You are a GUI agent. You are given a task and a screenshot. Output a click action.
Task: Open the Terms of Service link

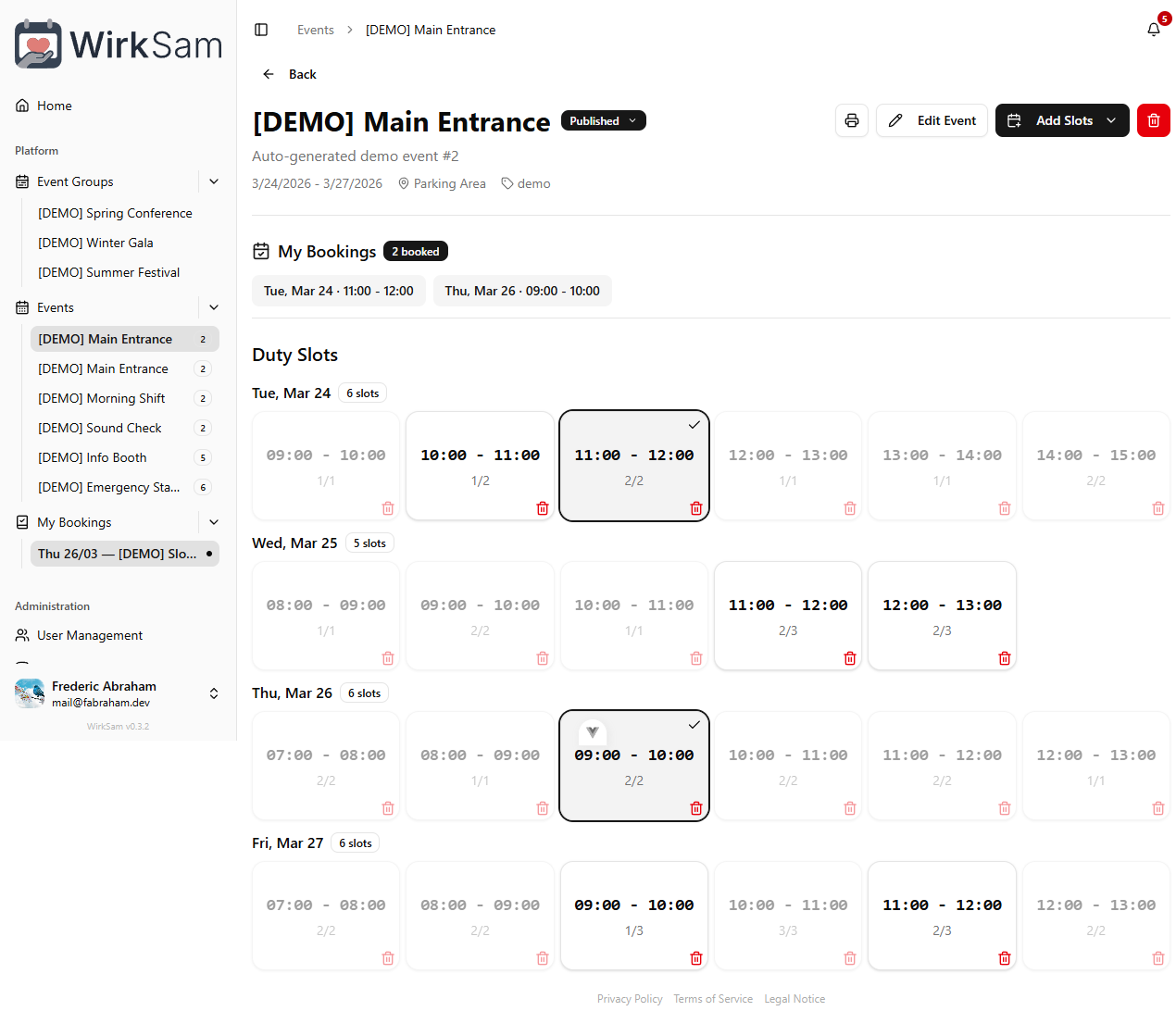[713, 999]
